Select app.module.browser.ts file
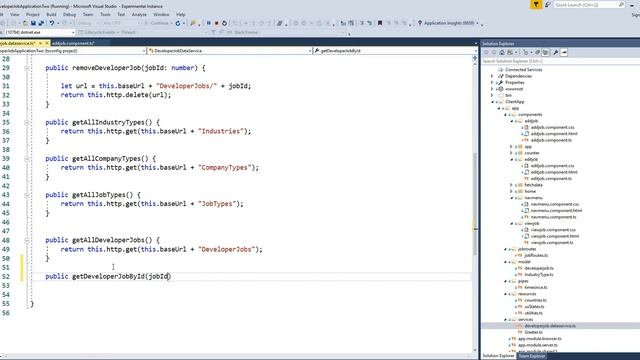This screenshot has height=360, width=640. pos(540,339)
